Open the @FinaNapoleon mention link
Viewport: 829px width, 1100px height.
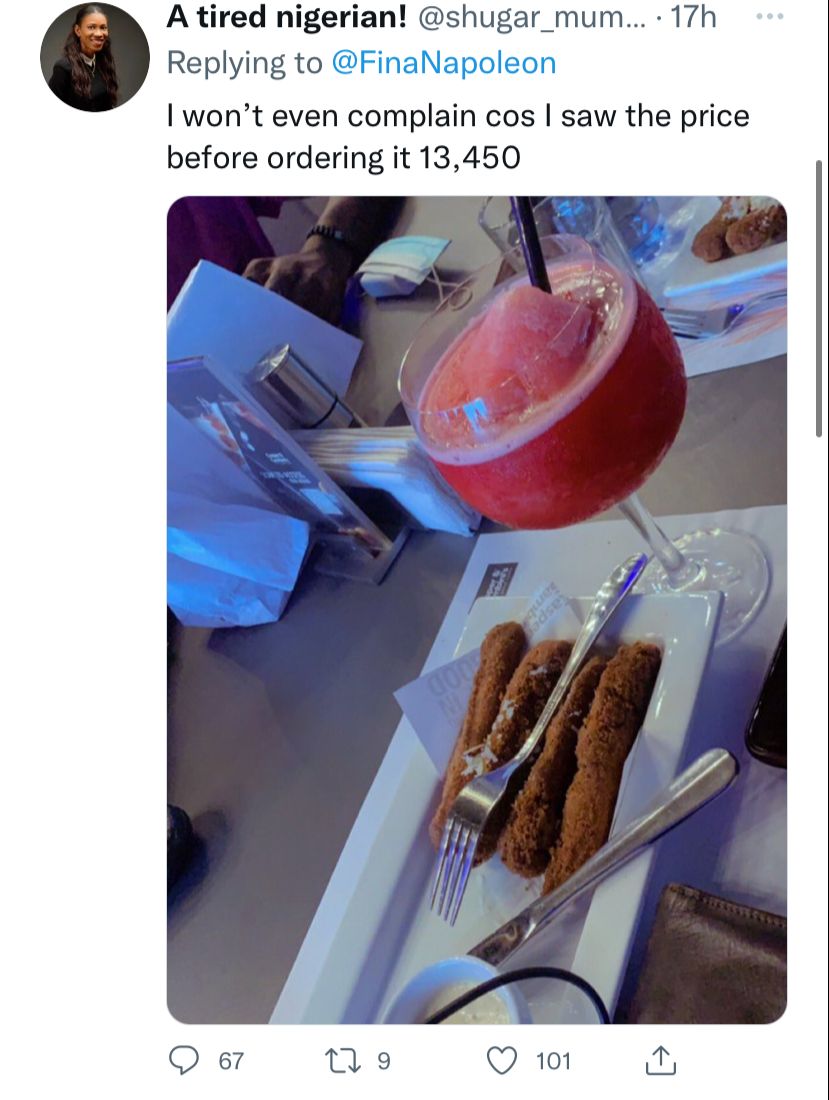443,62
